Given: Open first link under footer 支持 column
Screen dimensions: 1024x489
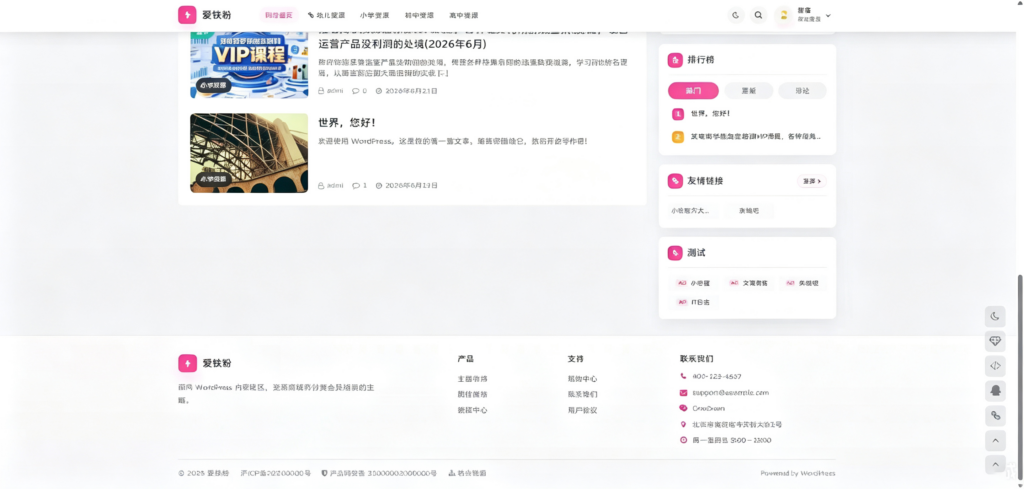Looking at the screenshot, I should pos(583,379).
